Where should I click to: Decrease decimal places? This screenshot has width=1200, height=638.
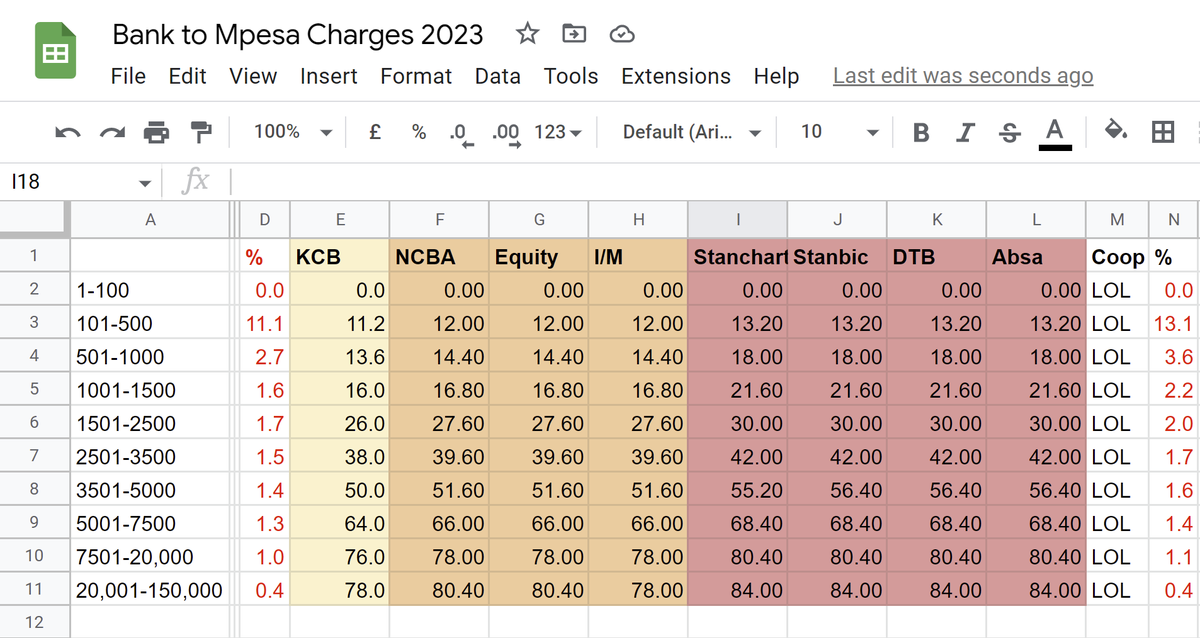(x=461, y=133)
